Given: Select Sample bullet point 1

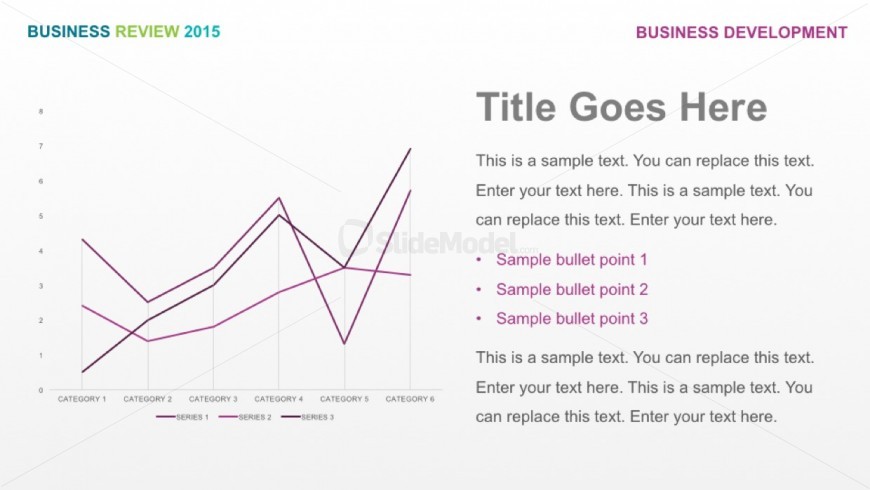Looking at the screenshot, I should (571, 260).
